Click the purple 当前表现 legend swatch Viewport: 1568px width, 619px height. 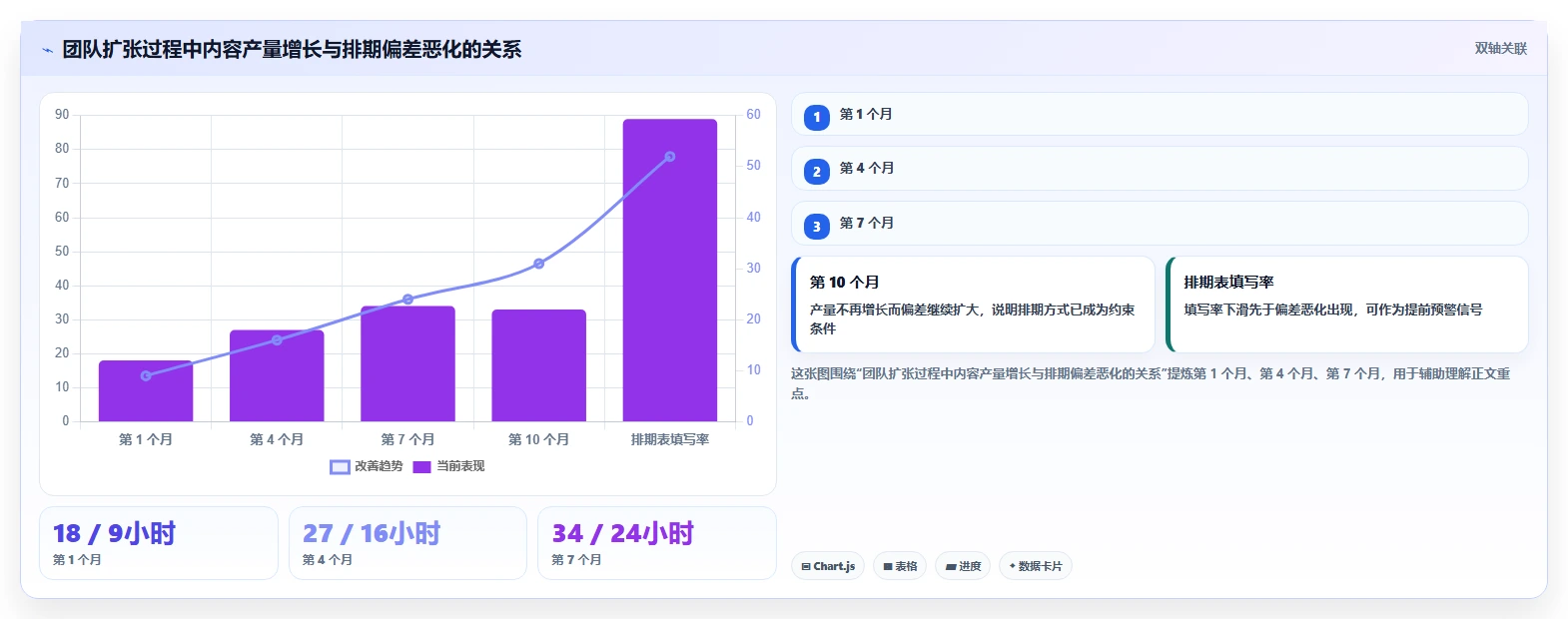421,466
